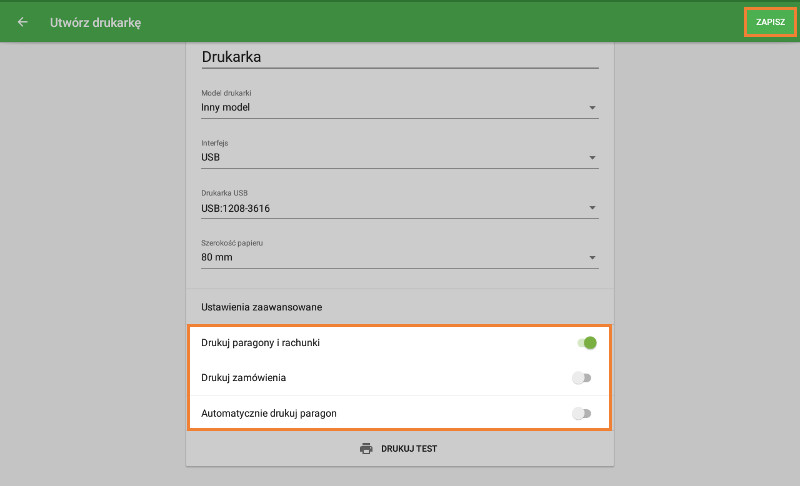Turn on Automatycznie drukuj paragon switch
800x486 pixels.
point(581,413)
